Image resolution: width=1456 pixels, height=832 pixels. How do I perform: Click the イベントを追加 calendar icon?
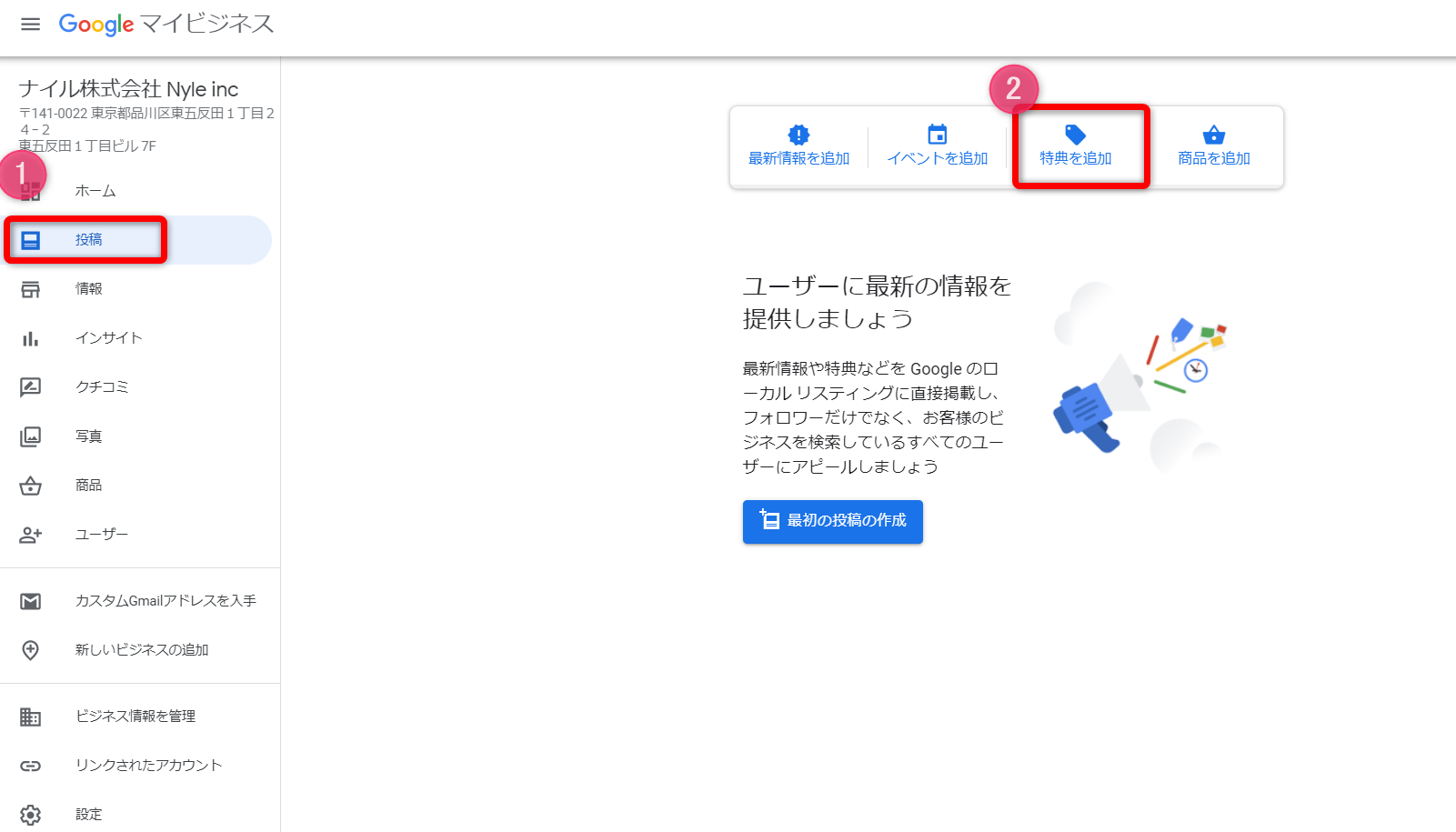[937, 135]
